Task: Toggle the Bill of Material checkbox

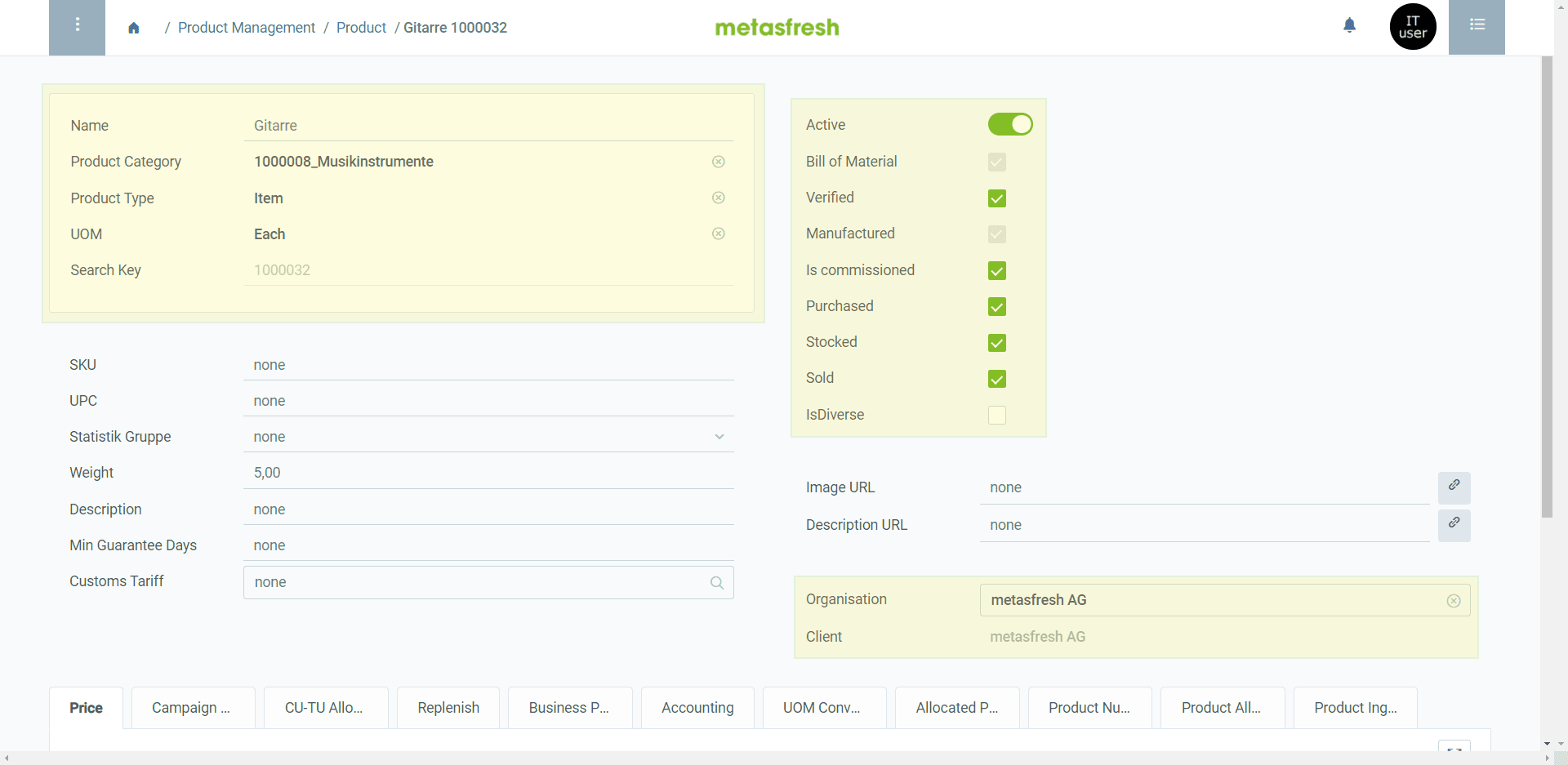Action: coord(997,162)
